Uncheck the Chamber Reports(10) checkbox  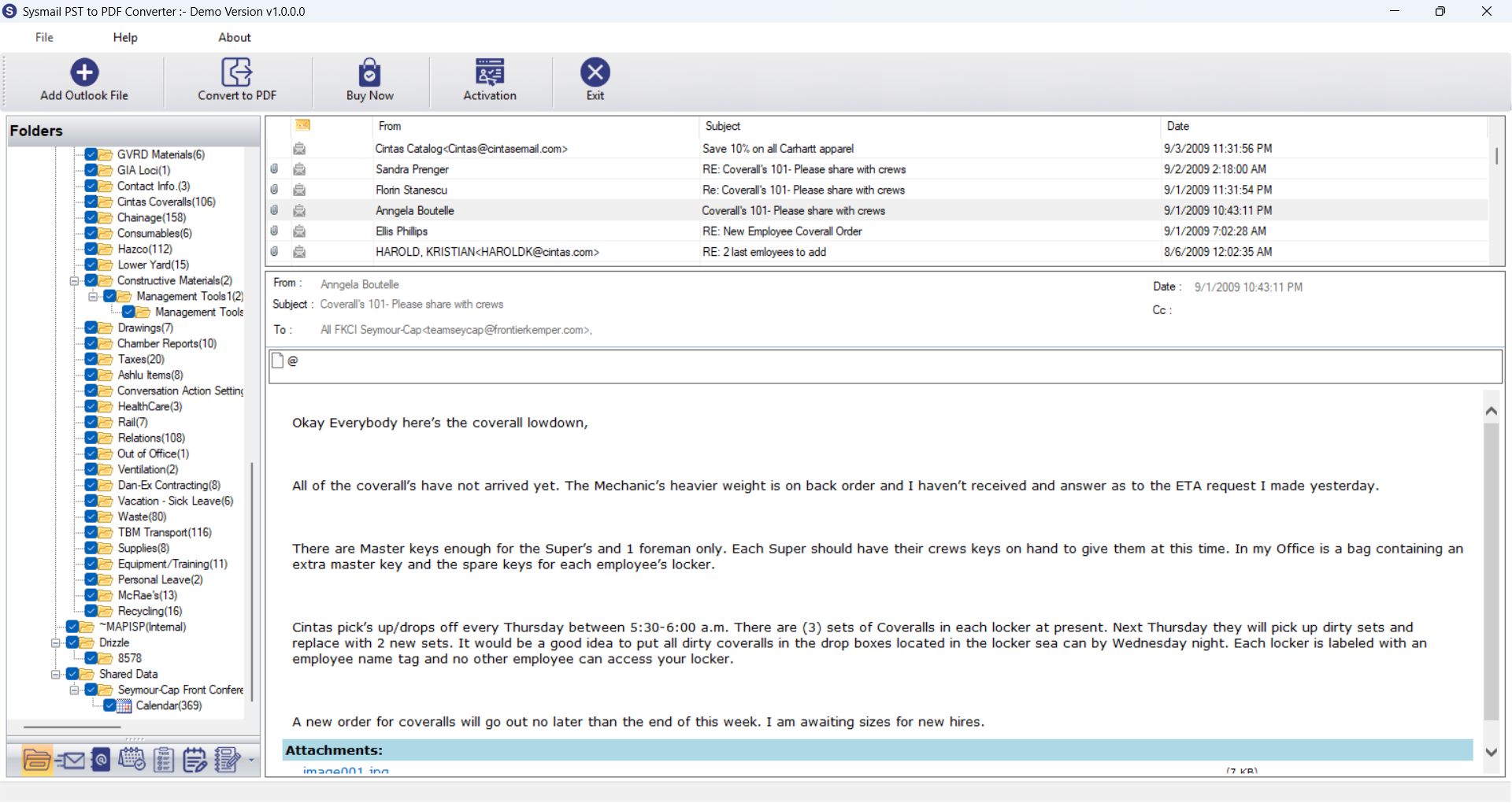(91, 343)
